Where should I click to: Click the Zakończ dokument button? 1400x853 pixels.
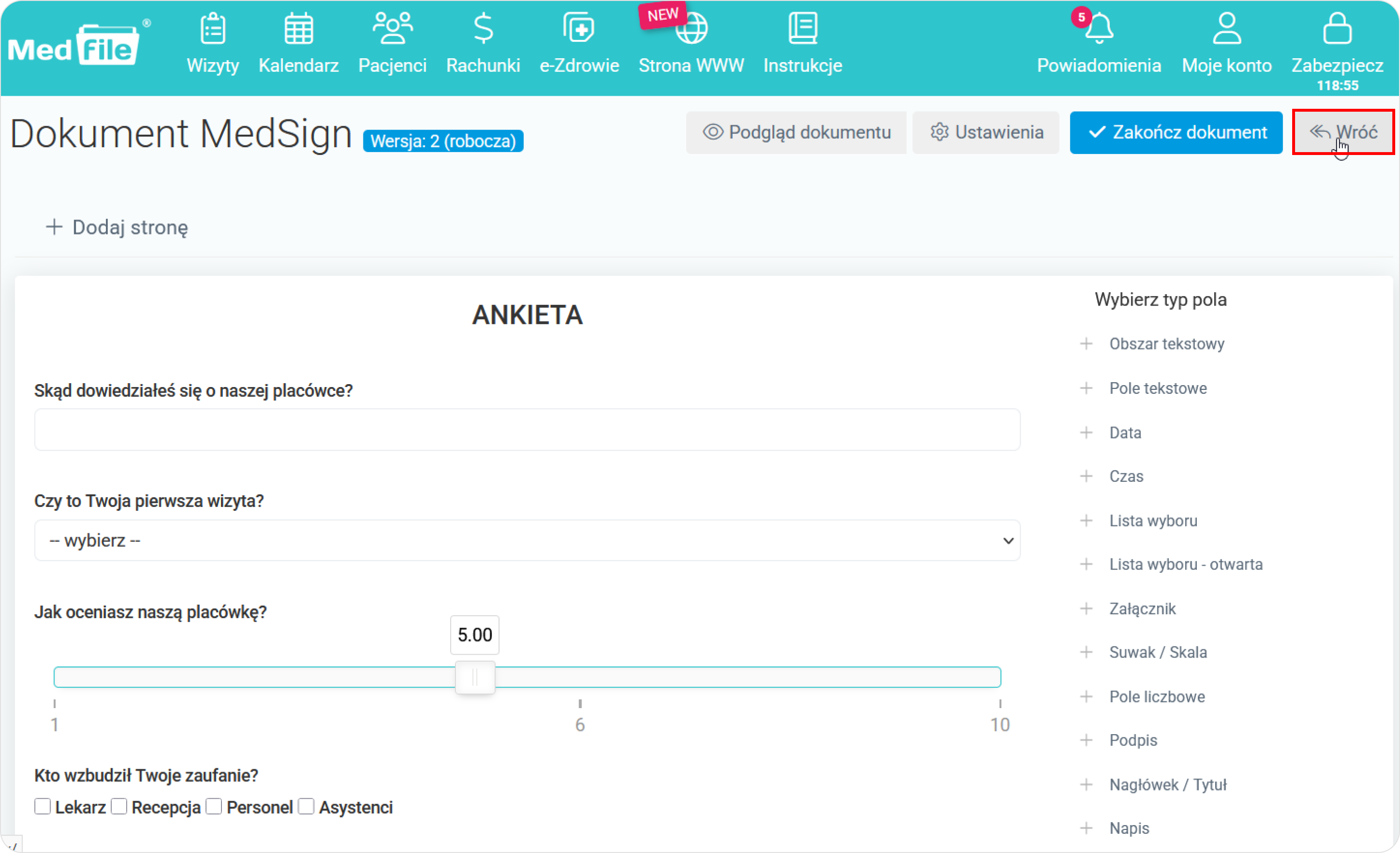1176,132
